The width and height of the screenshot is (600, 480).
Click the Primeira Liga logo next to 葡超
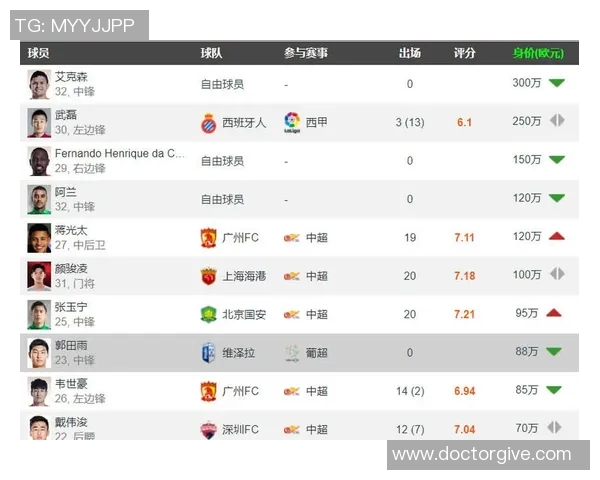coord(291,352)
